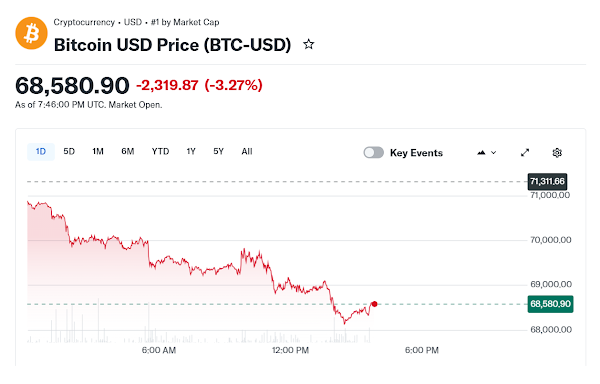Viewport: 600px width, 384px height.
Task: Select the 1D time range
Action: (x=41, y=151)
